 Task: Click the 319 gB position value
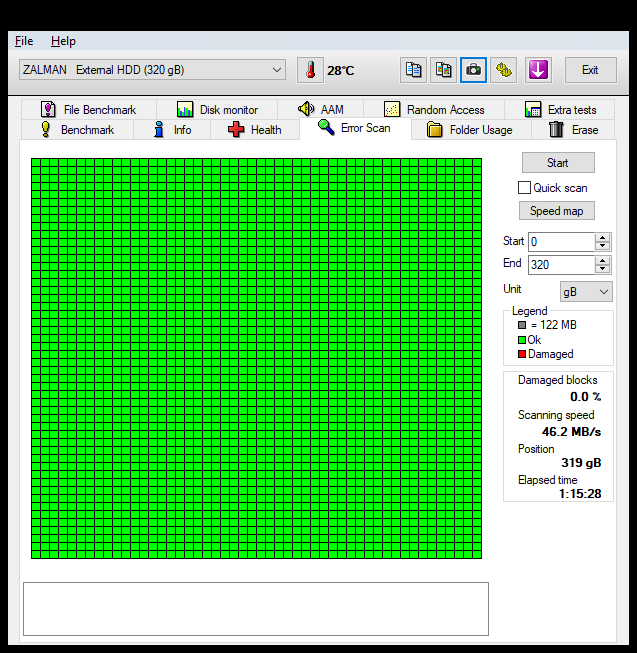(x=581, y=463)
